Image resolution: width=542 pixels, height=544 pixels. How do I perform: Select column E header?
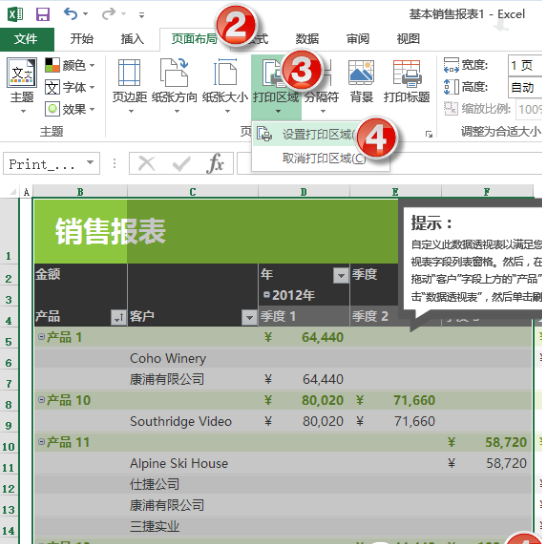[x=395, y=192]
